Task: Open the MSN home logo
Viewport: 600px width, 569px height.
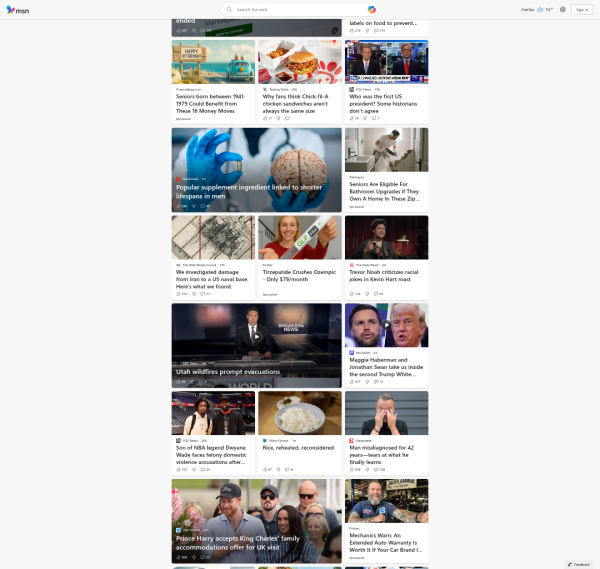Action: coord(18,10)
